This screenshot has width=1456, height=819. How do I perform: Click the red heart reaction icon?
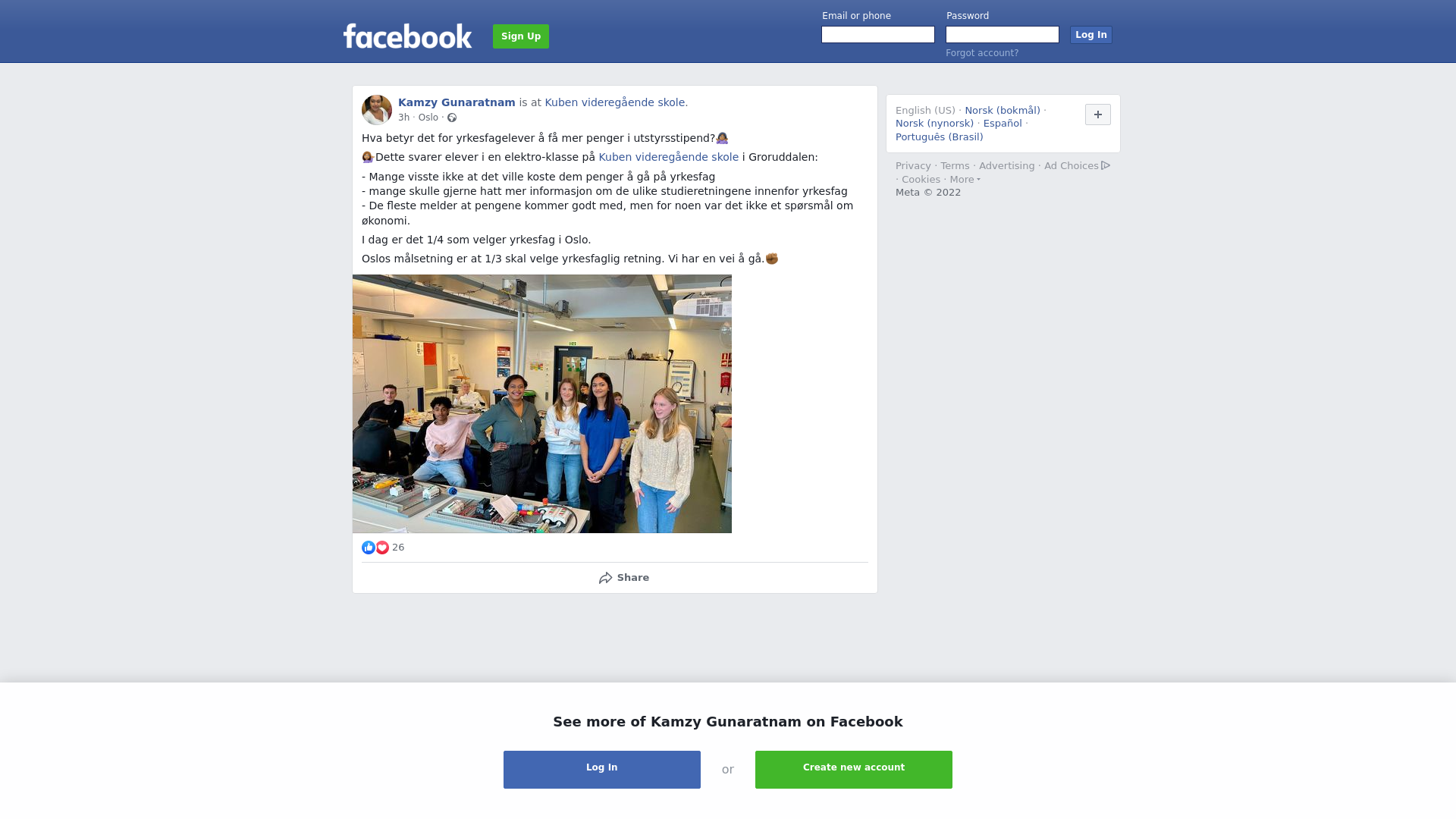click(x=382, y=548)
